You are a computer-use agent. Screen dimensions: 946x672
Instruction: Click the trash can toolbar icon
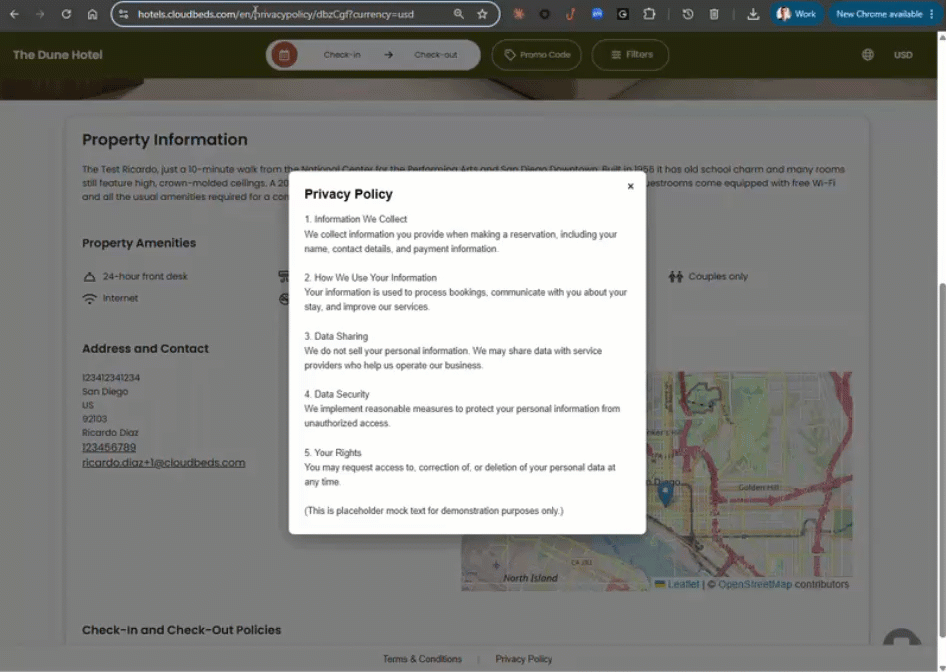click(x=714, y=14)
